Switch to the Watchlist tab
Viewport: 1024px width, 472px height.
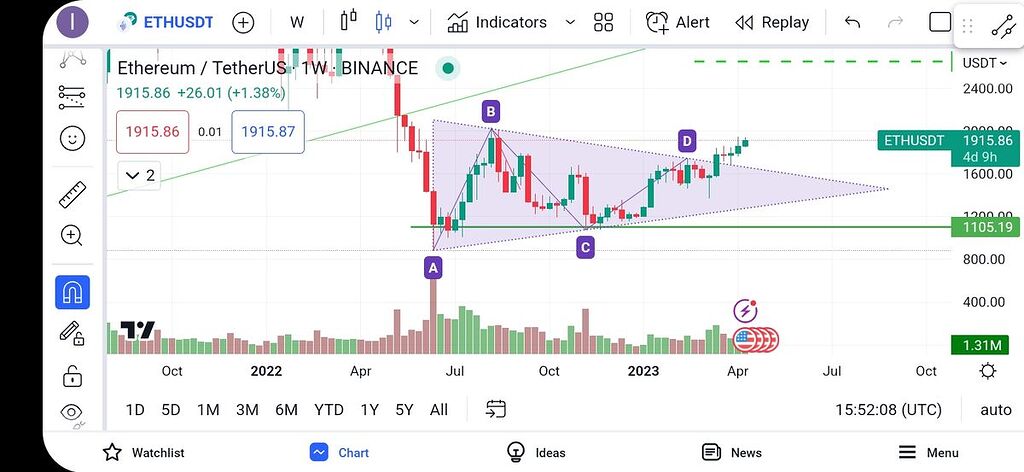tap(144, 452)
